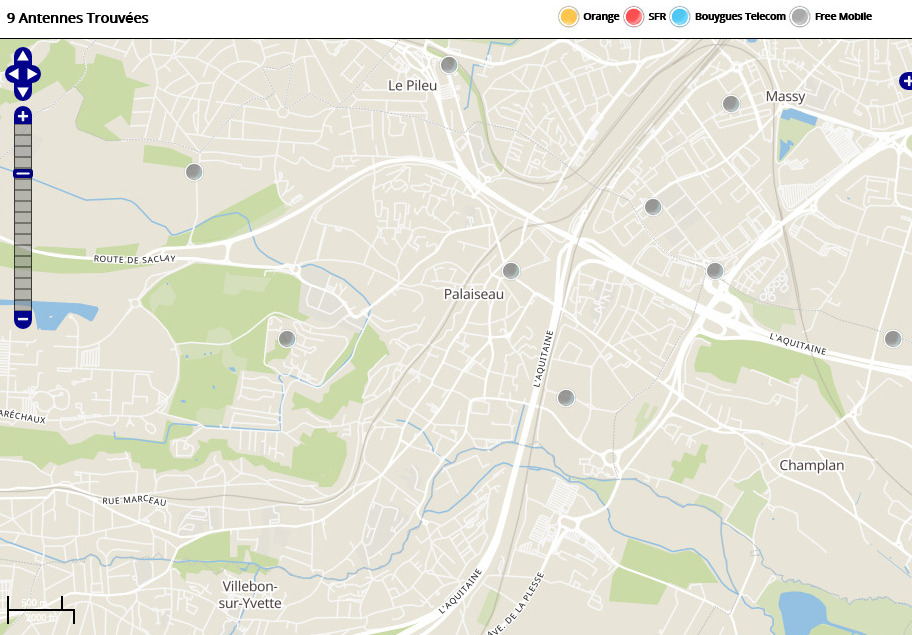Toggle the Bouygues Telecom filter circle
Screen dimensions: 912x635
pos(681,17)
